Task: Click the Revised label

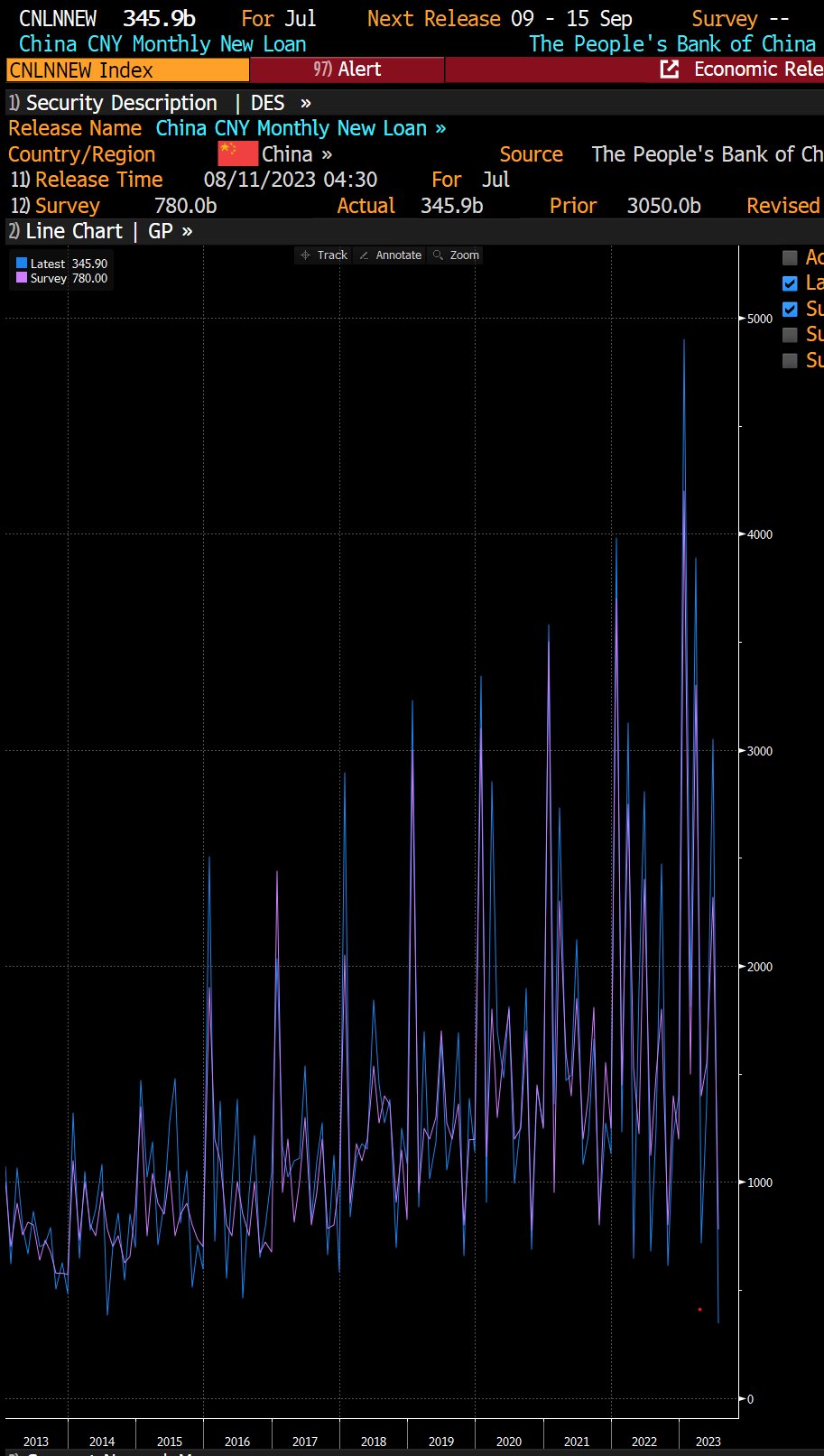Action: coord(783,206)
